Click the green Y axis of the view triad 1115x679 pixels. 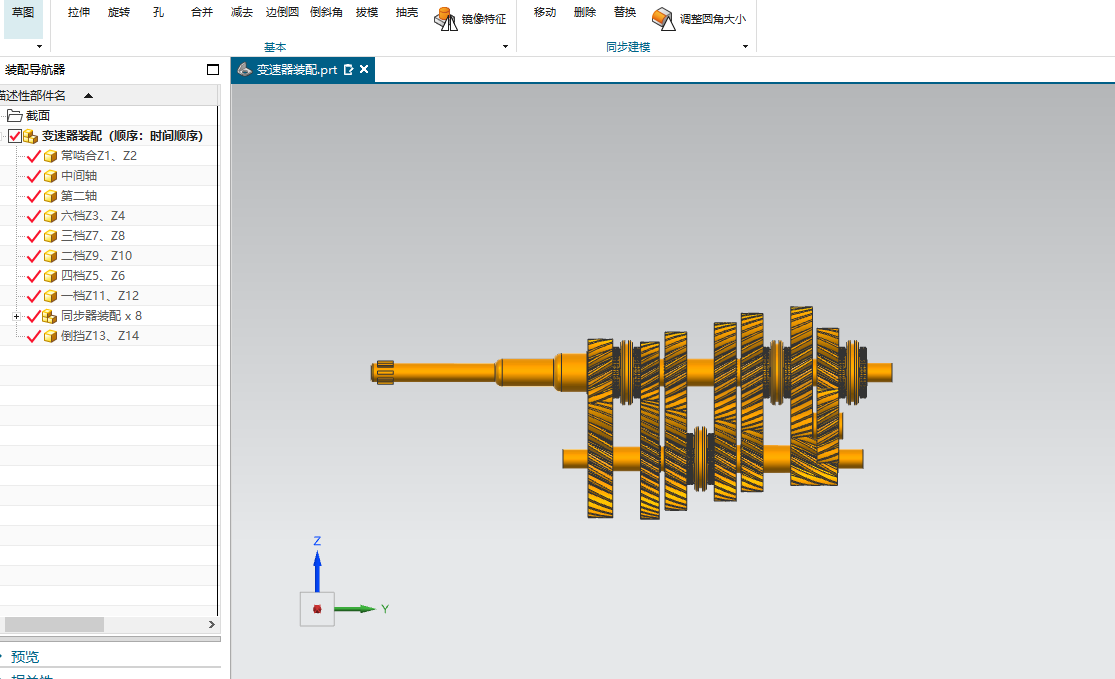[354, 609]
